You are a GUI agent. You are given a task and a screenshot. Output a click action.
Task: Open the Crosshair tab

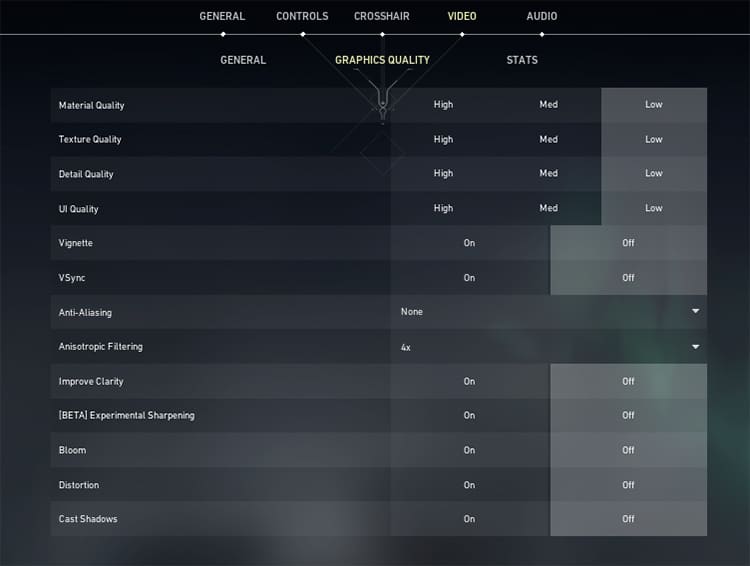coord(382,16)
